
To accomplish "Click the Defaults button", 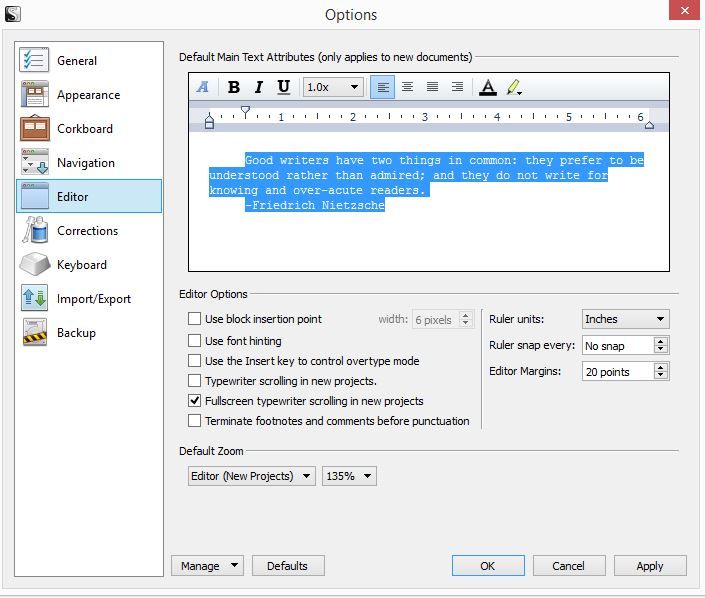I will click(288, 566).
